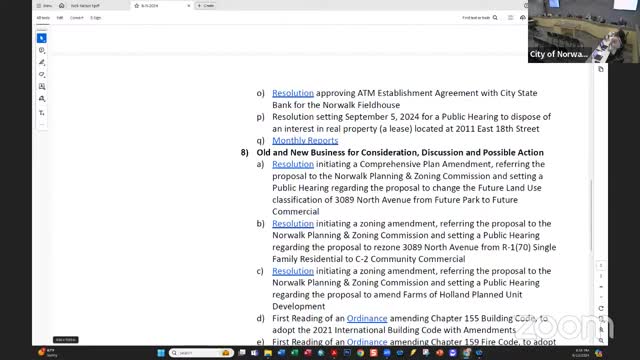Select the Fill and Sign stamp tool
Viewport: 640px width, 360px height.
[x=42, y=99]
